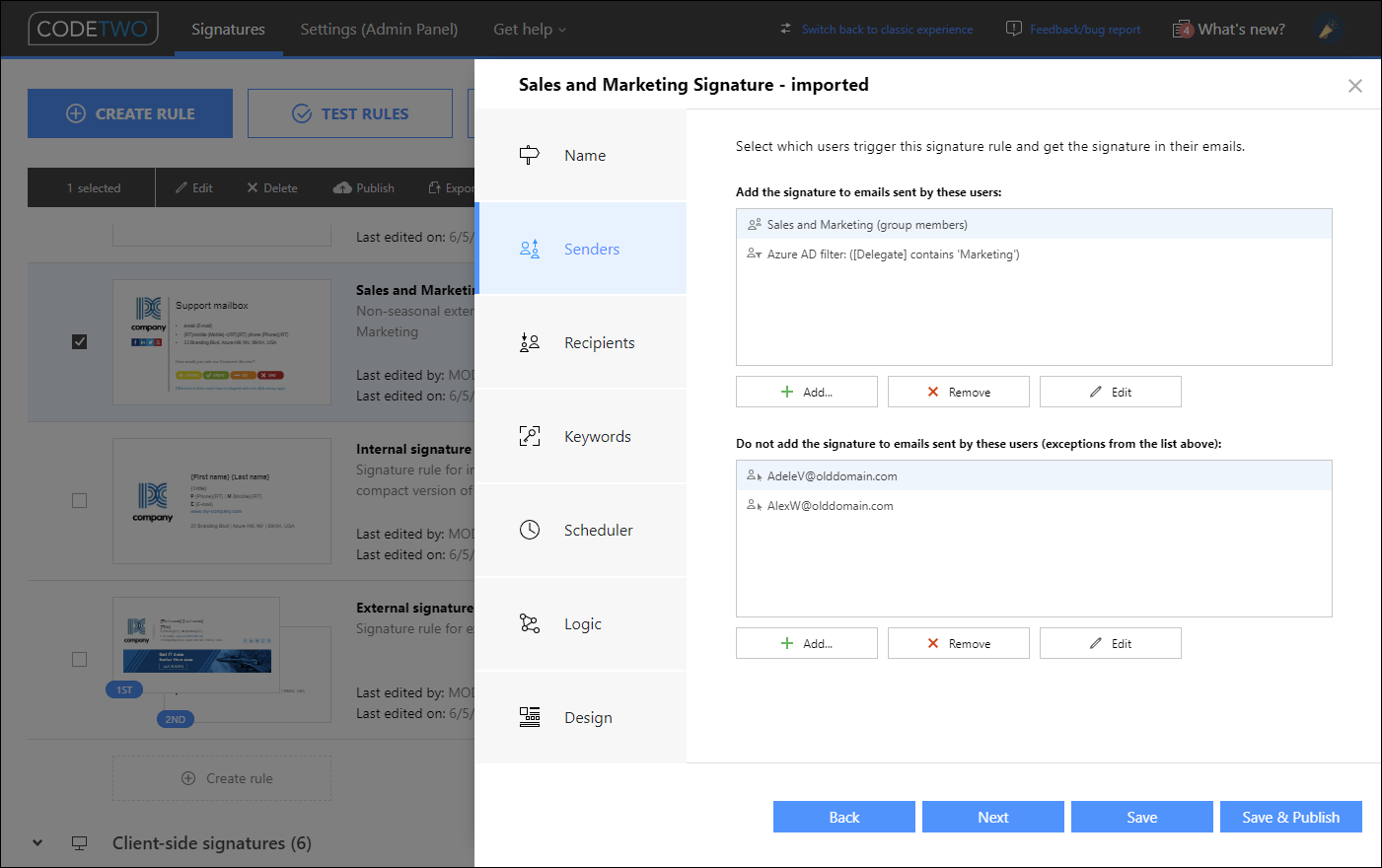Go to the Scheduler step
1382x868 pixels.
[x=581, y=530]
